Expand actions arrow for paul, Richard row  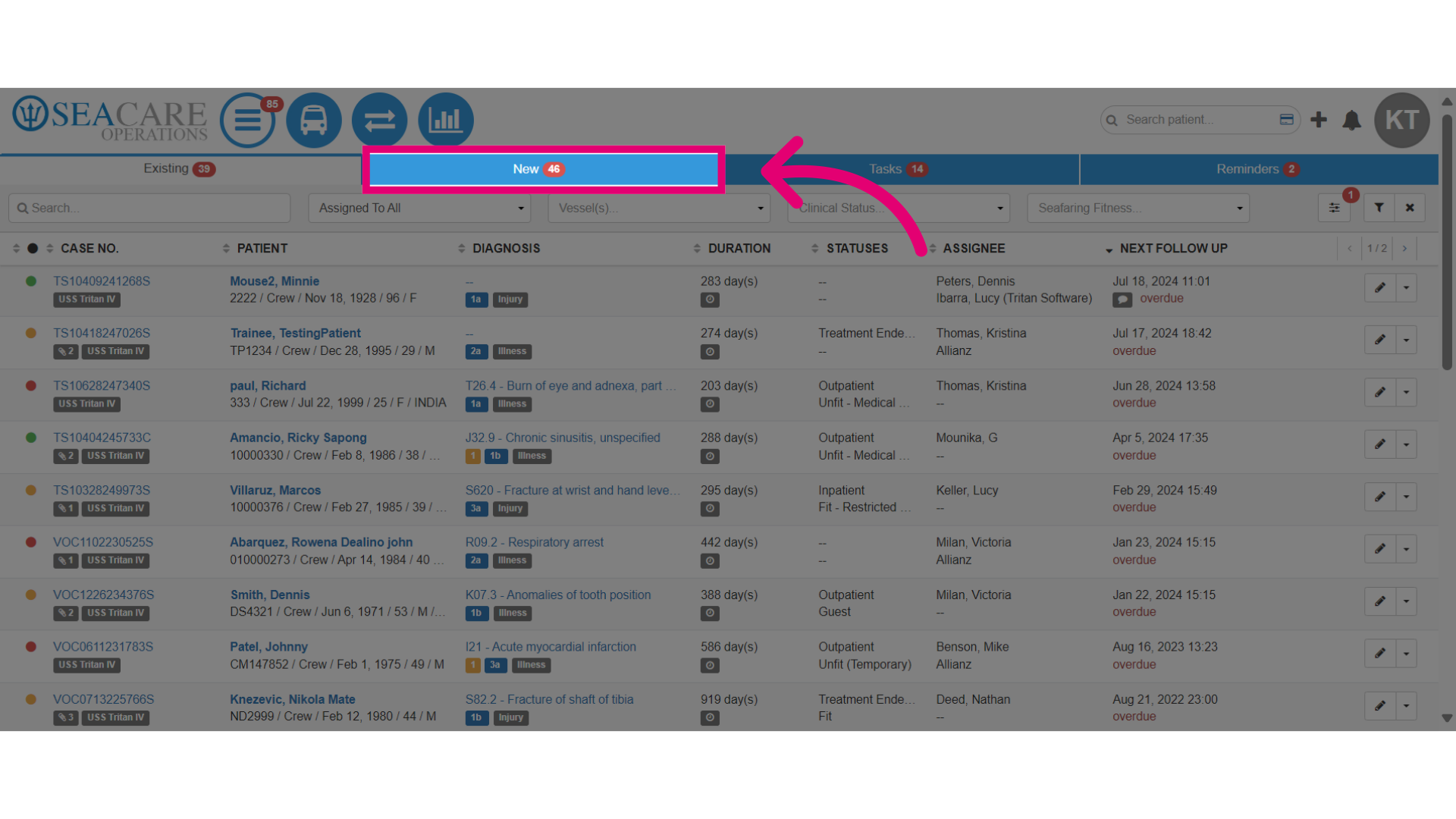tap(1406, 392)
